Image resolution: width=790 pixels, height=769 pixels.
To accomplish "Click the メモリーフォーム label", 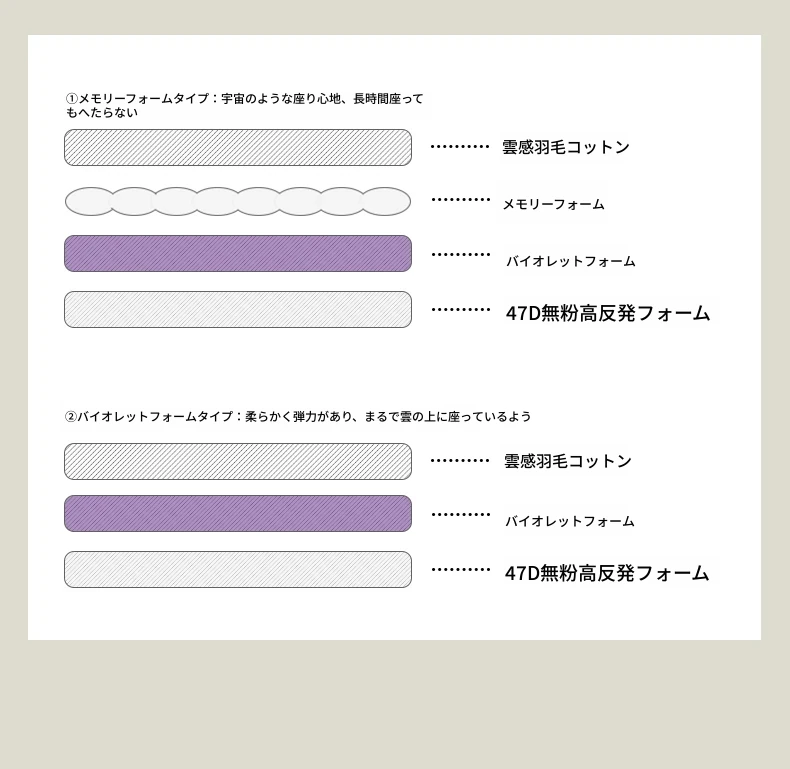I will pyautogui.click(x=553, y=204).
